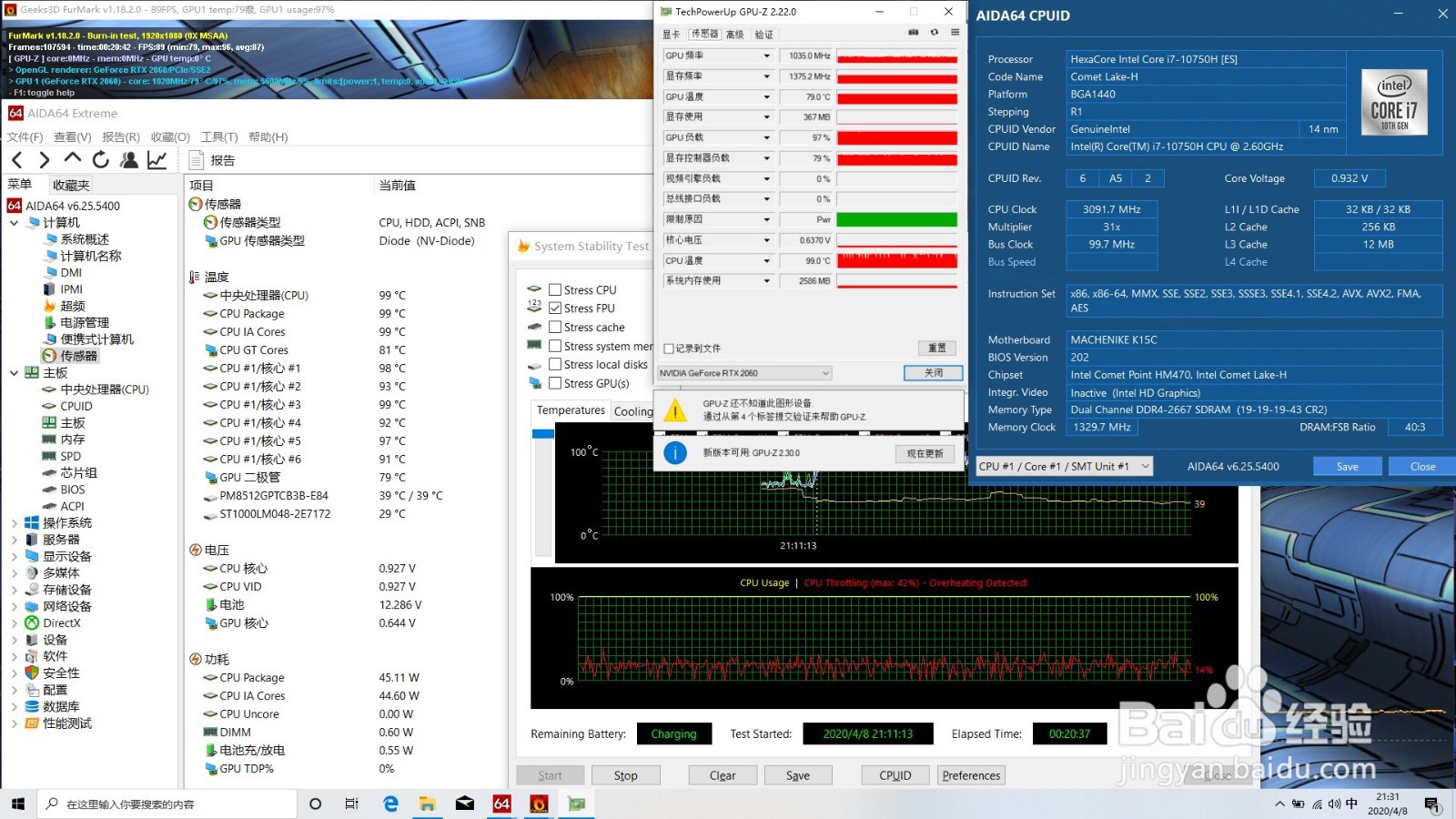The image size is (1456, 819).
Task: Open 帮助(H) menu in AIDA64
Action: coord(268,137)
